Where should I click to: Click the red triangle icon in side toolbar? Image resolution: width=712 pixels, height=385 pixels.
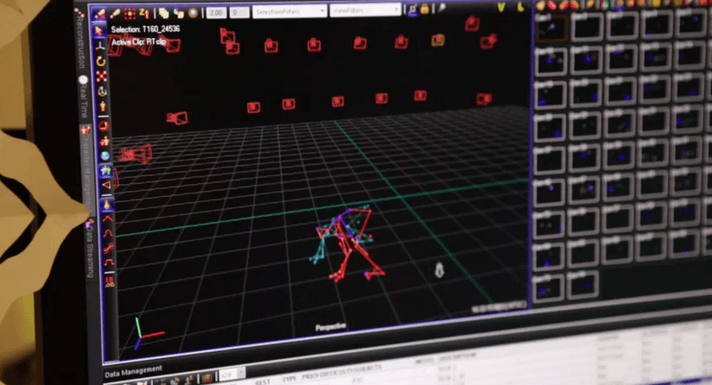pos(106,185)
